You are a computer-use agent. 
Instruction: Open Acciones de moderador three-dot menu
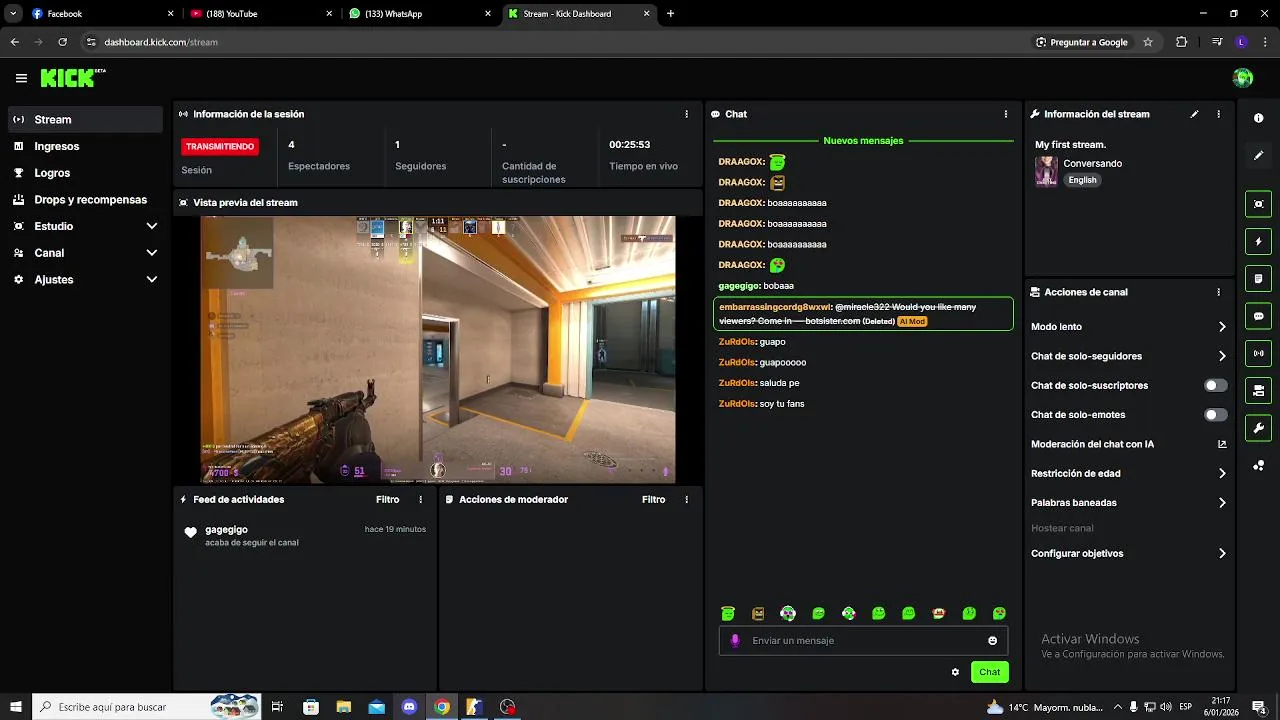(686, 499)
